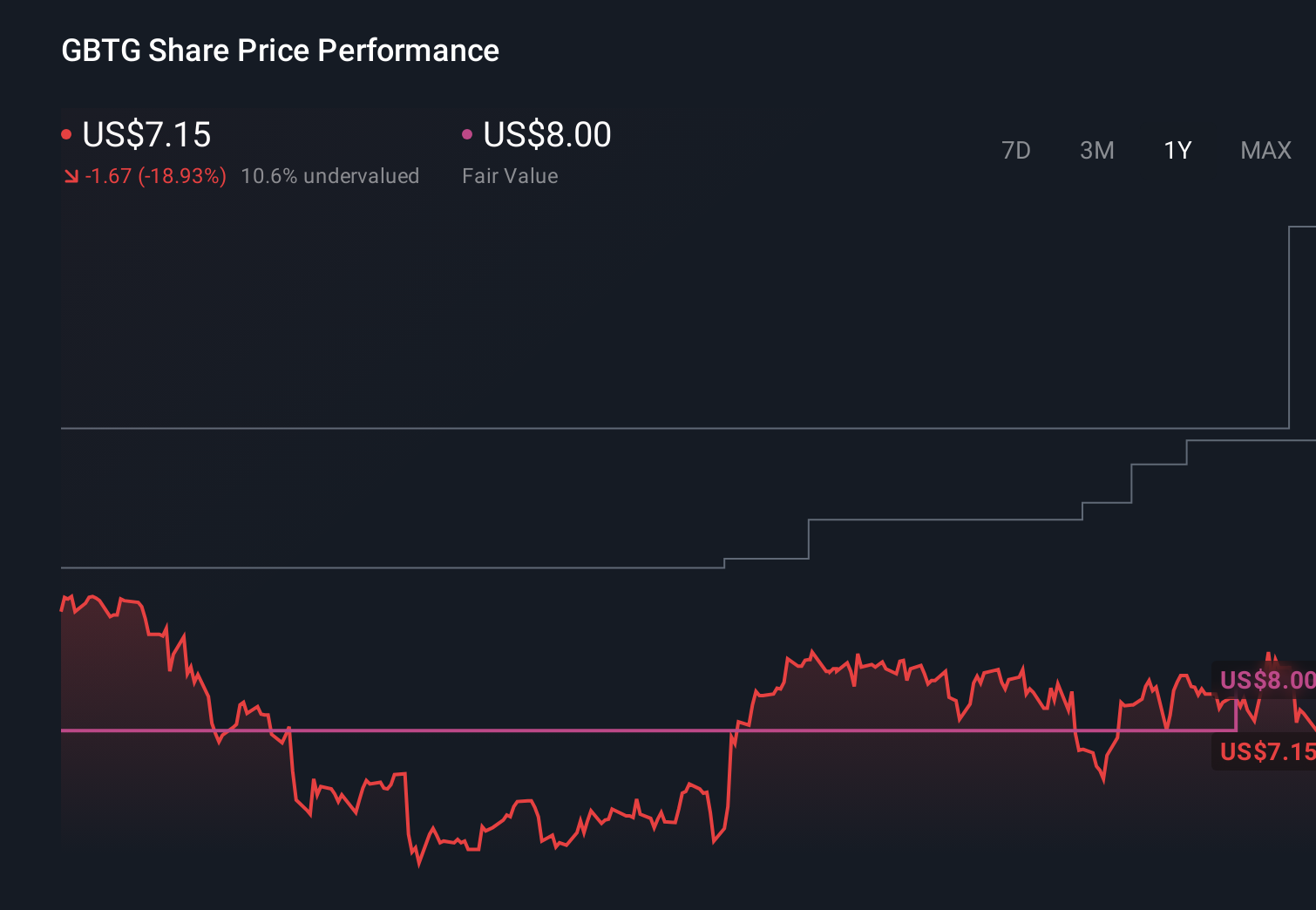Click the pink dot beside US$8.00 Fair Value

coord(467,133)
